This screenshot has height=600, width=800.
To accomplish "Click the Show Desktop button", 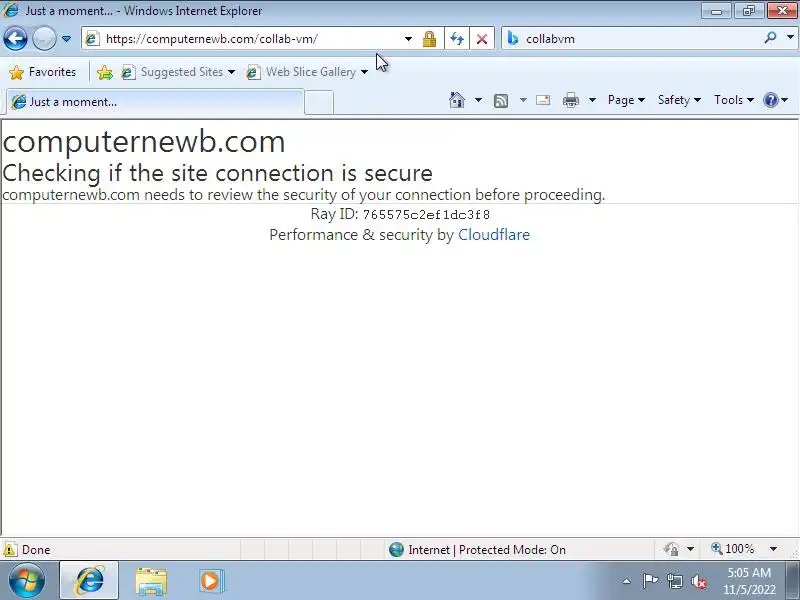I will 793,581.
